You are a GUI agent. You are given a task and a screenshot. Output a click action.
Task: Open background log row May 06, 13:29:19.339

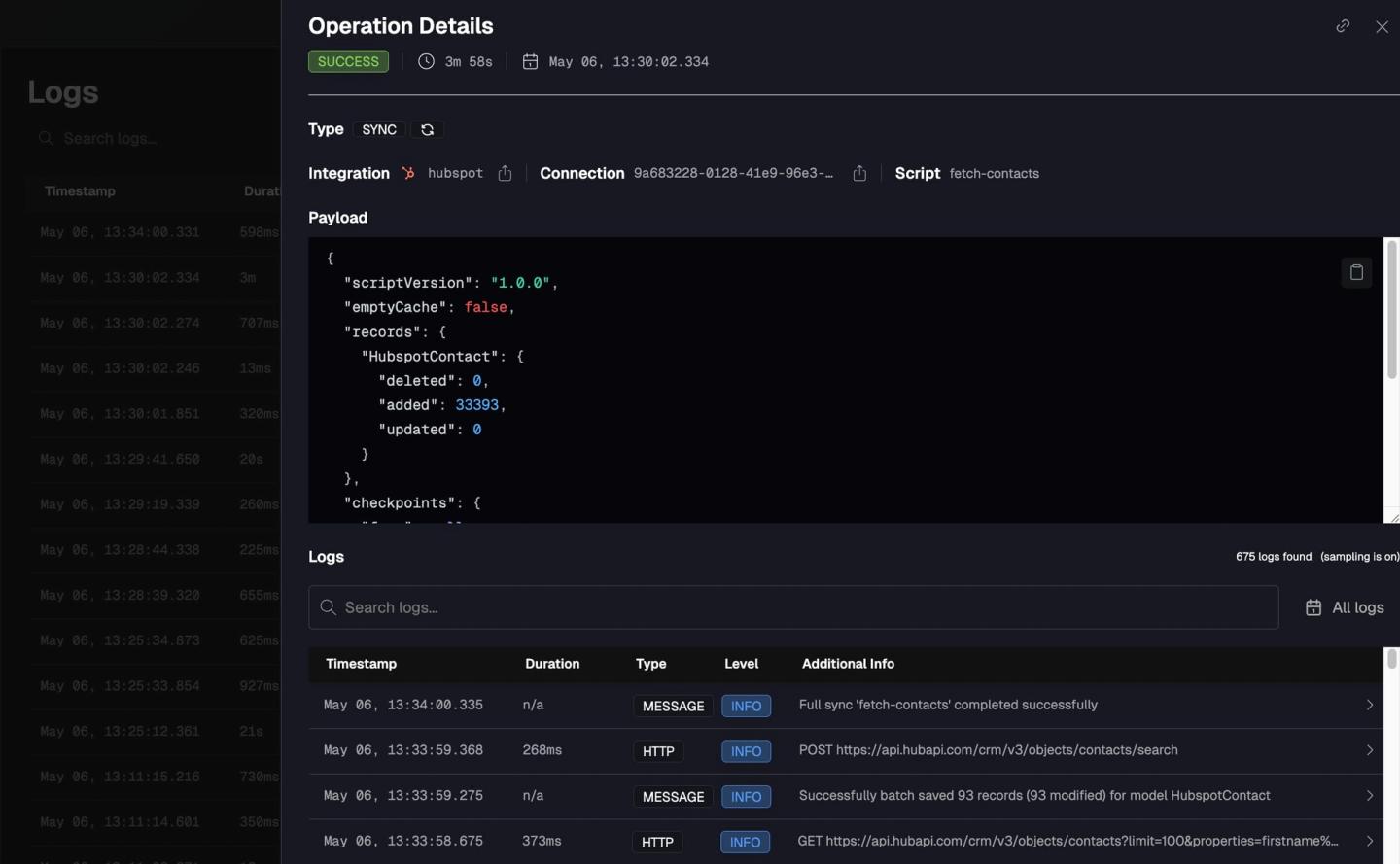[156, 504]
